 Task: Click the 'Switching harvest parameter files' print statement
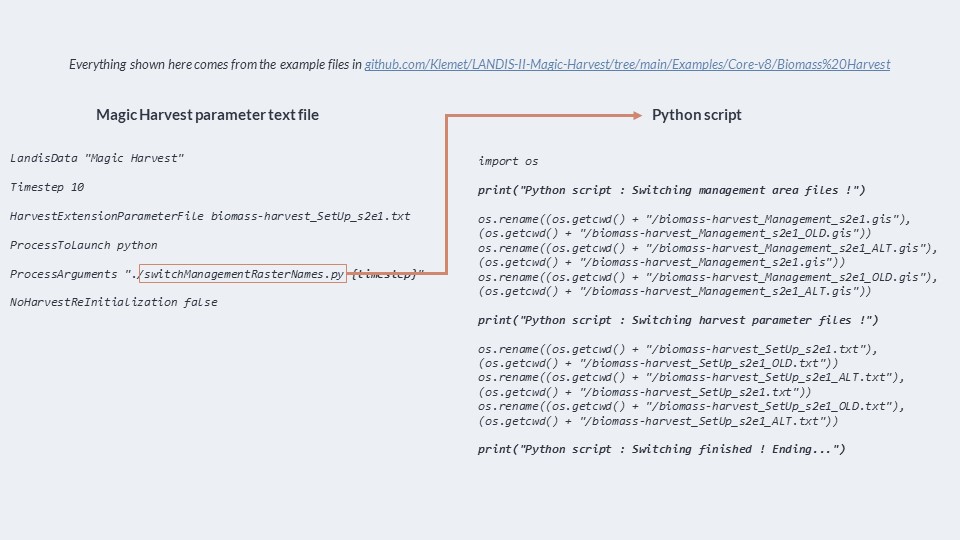click(678, 320)
